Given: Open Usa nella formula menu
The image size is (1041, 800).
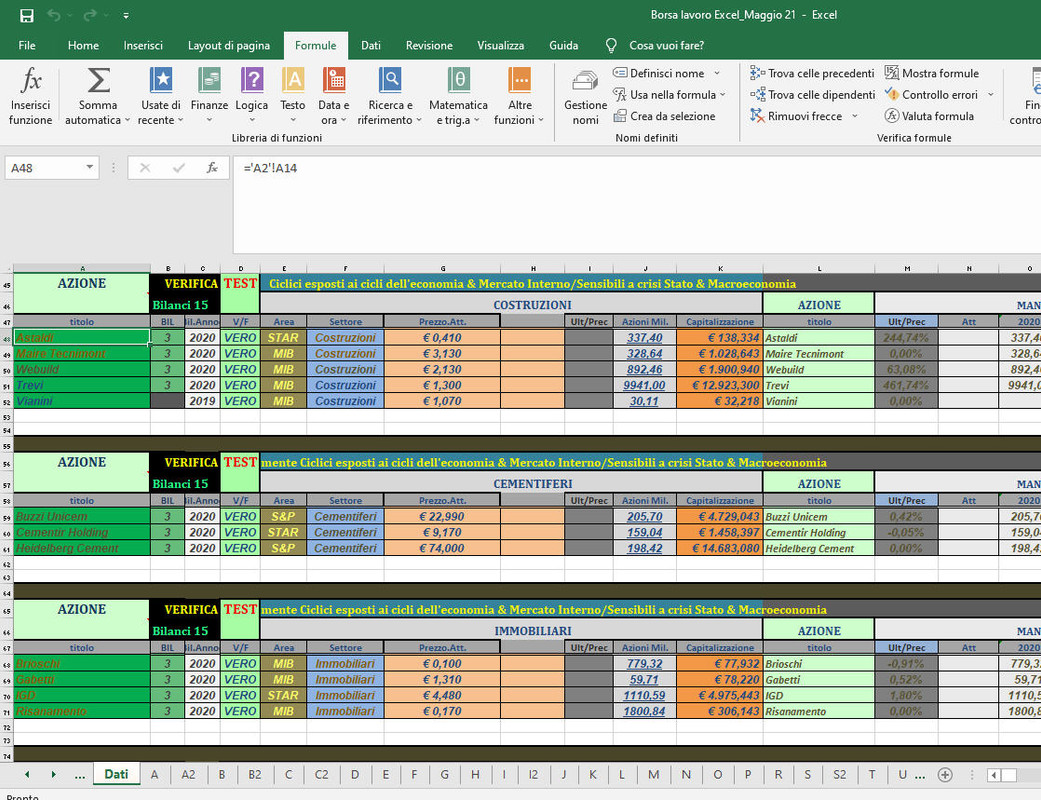Looking at the screenshot, I should click(669, 95).
